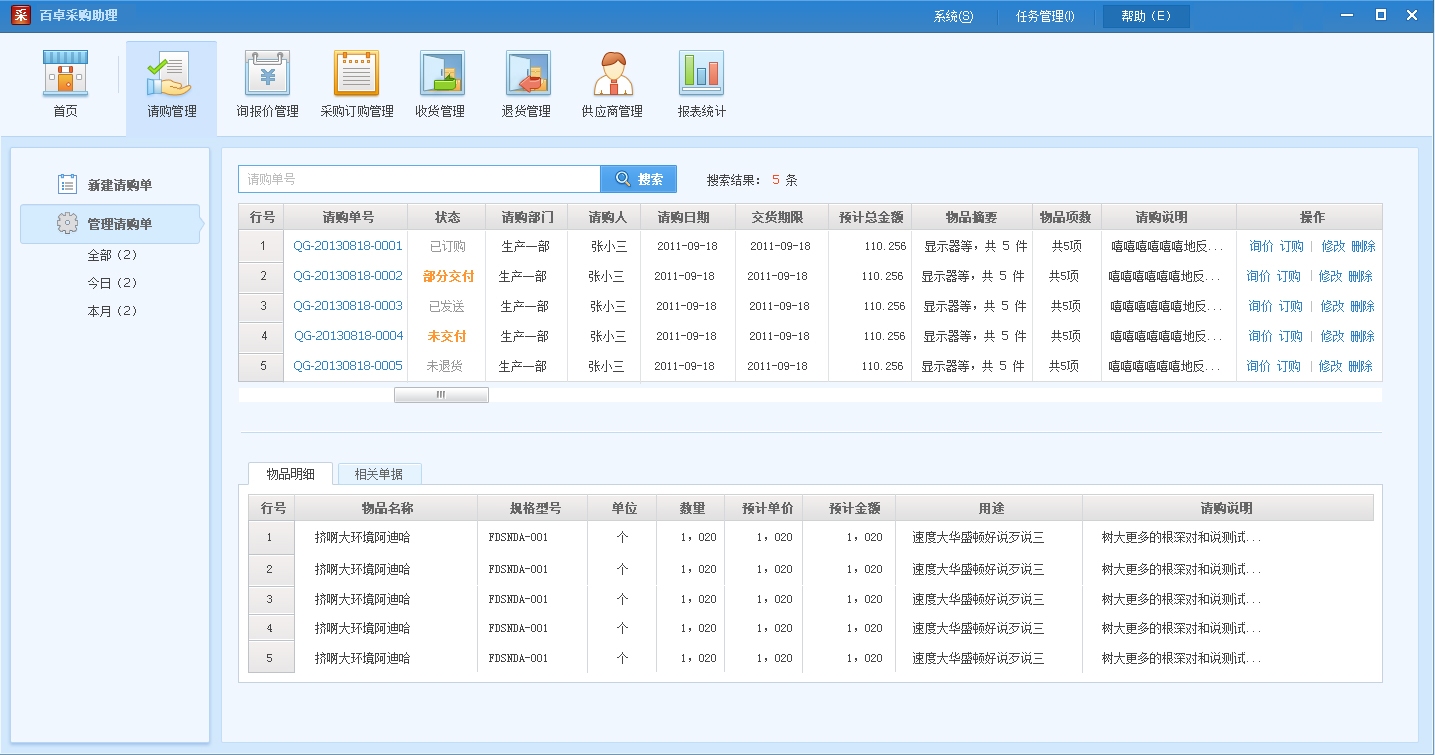Click 删除 for QG-20130818-0003

point(1362,306)
